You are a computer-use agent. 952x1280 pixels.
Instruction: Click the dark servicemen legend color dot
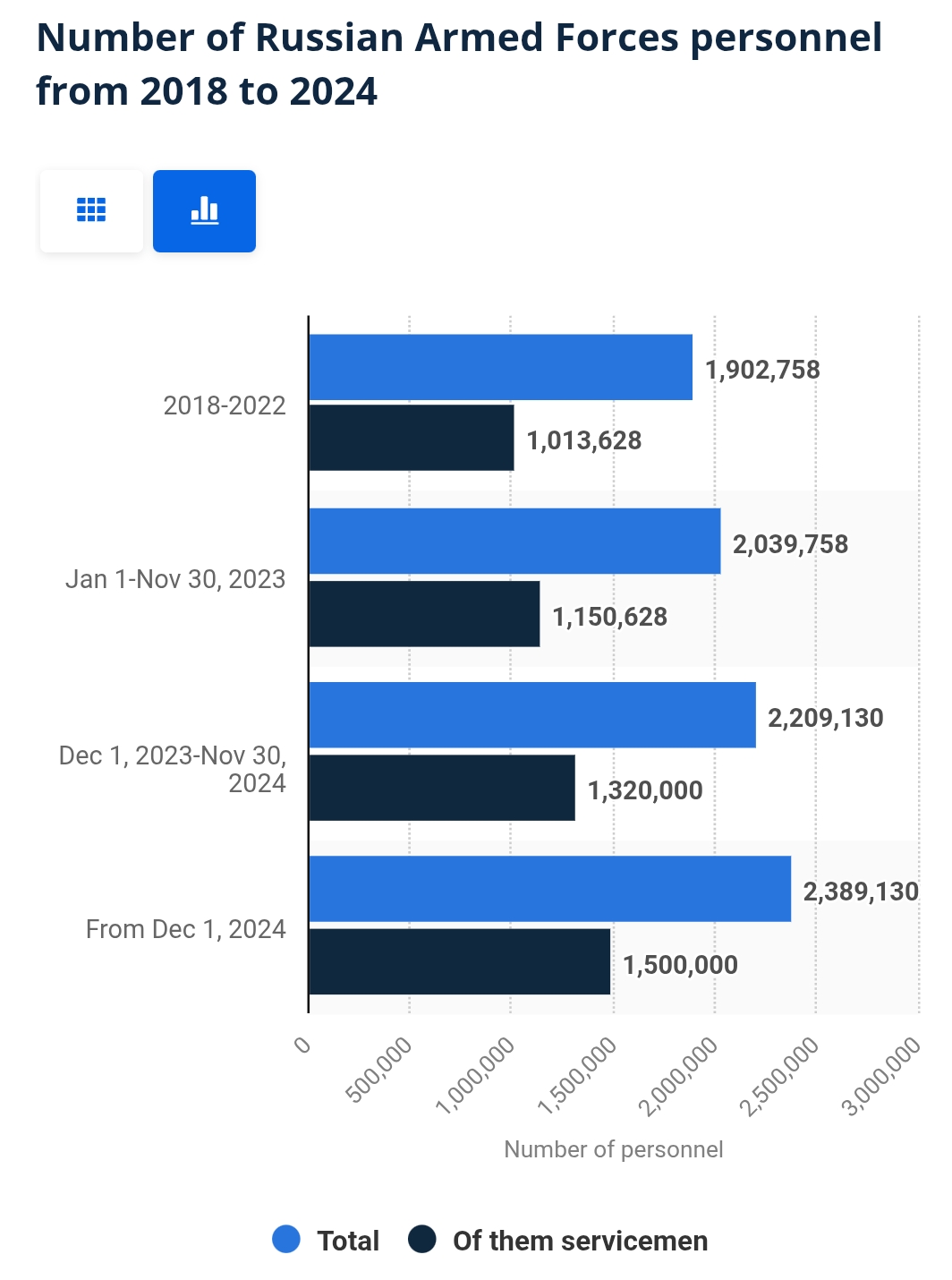pyautogui.click(x=421, y=1240)
